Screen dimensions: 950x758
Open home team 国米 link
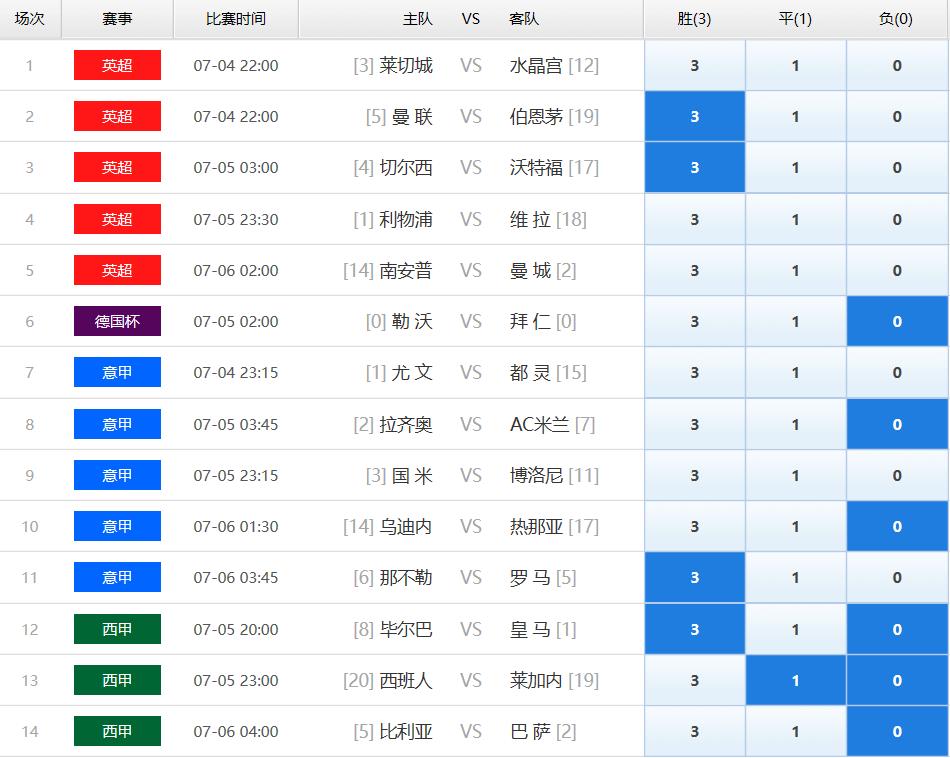412,476
